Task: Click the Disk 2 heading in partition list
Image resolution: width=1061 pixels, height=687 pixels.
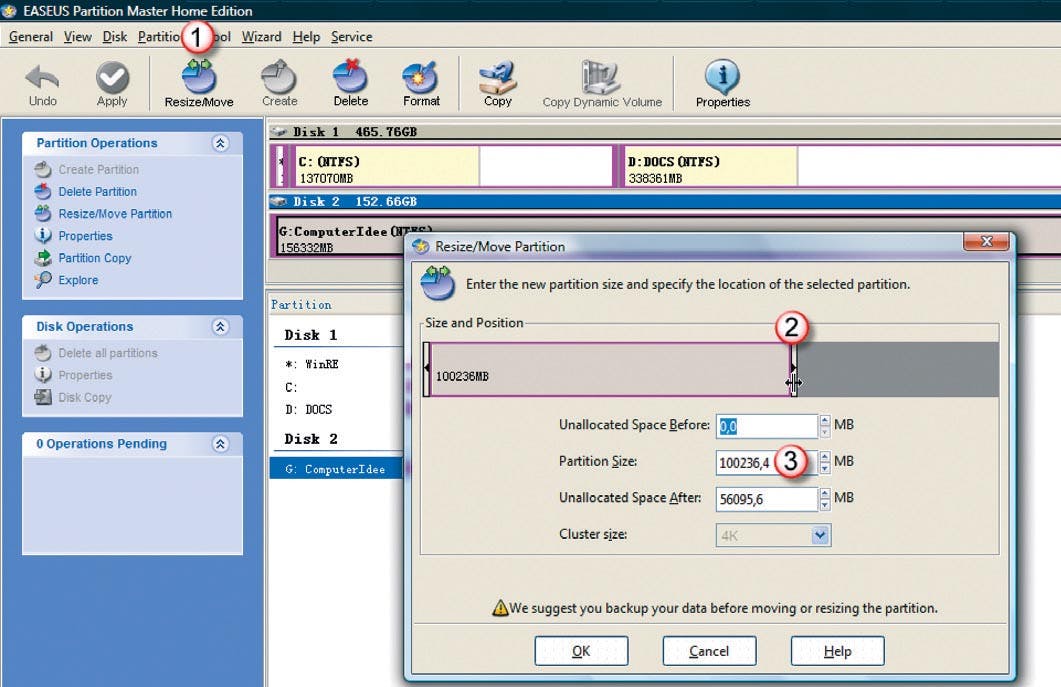Action: click(x=311, y=439)
